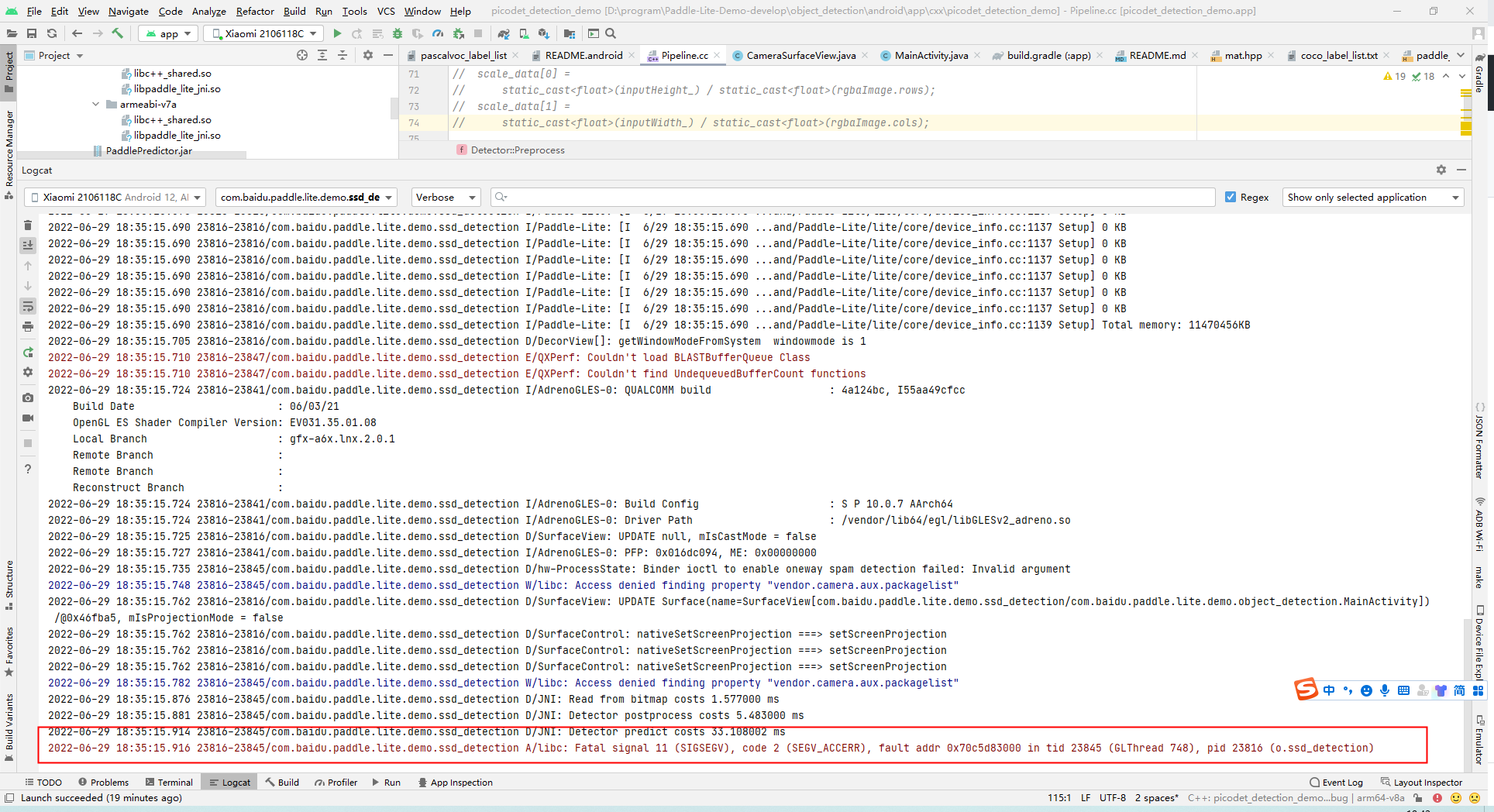This screenshot has width=1494, height=812.
Task: Clear the Logcat output
Action: point(28,225)
